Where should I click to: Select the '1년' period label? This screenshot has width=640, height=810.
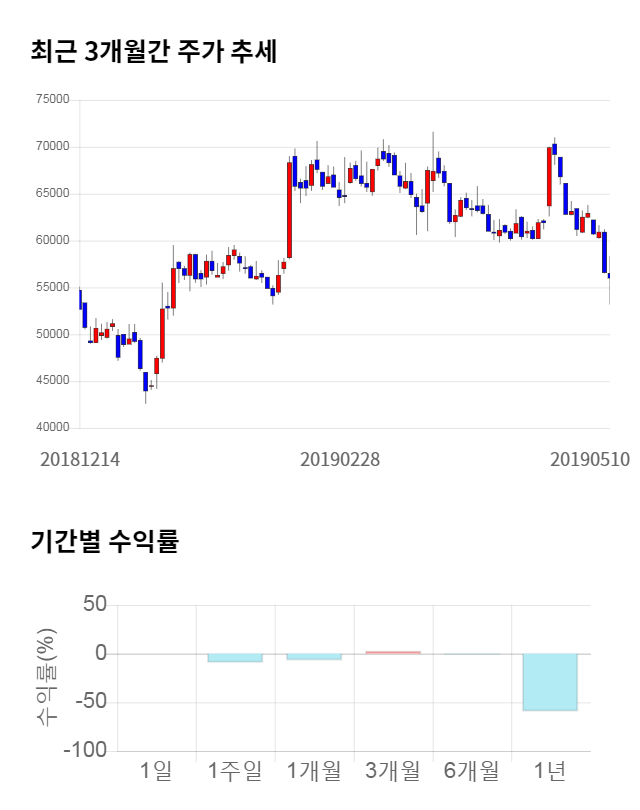point(550,771)
